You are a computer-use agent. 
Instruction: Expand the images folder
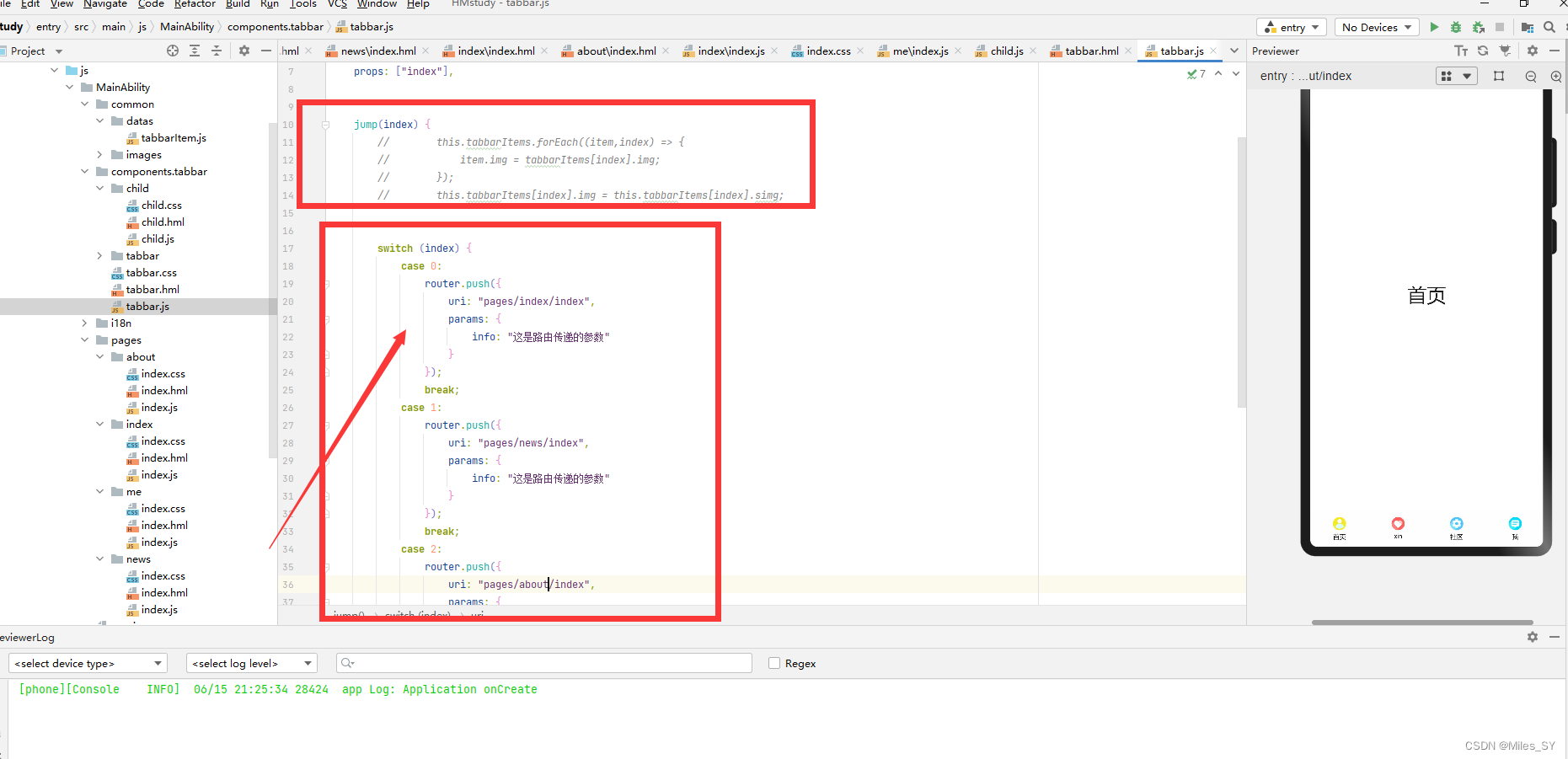[x=100, y=154]
